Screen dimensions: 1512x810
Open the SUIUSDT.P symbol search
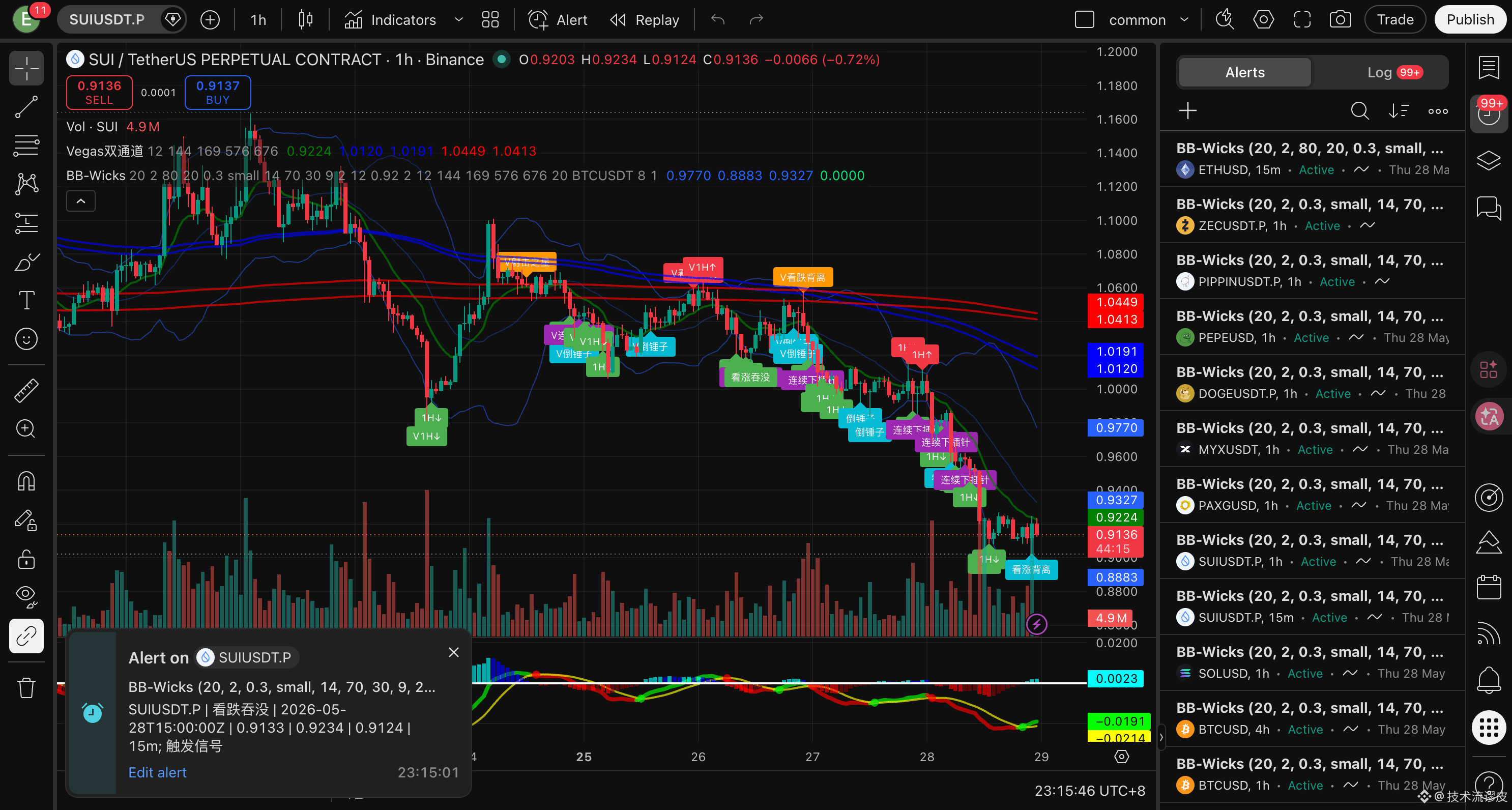tap(107, 19)
